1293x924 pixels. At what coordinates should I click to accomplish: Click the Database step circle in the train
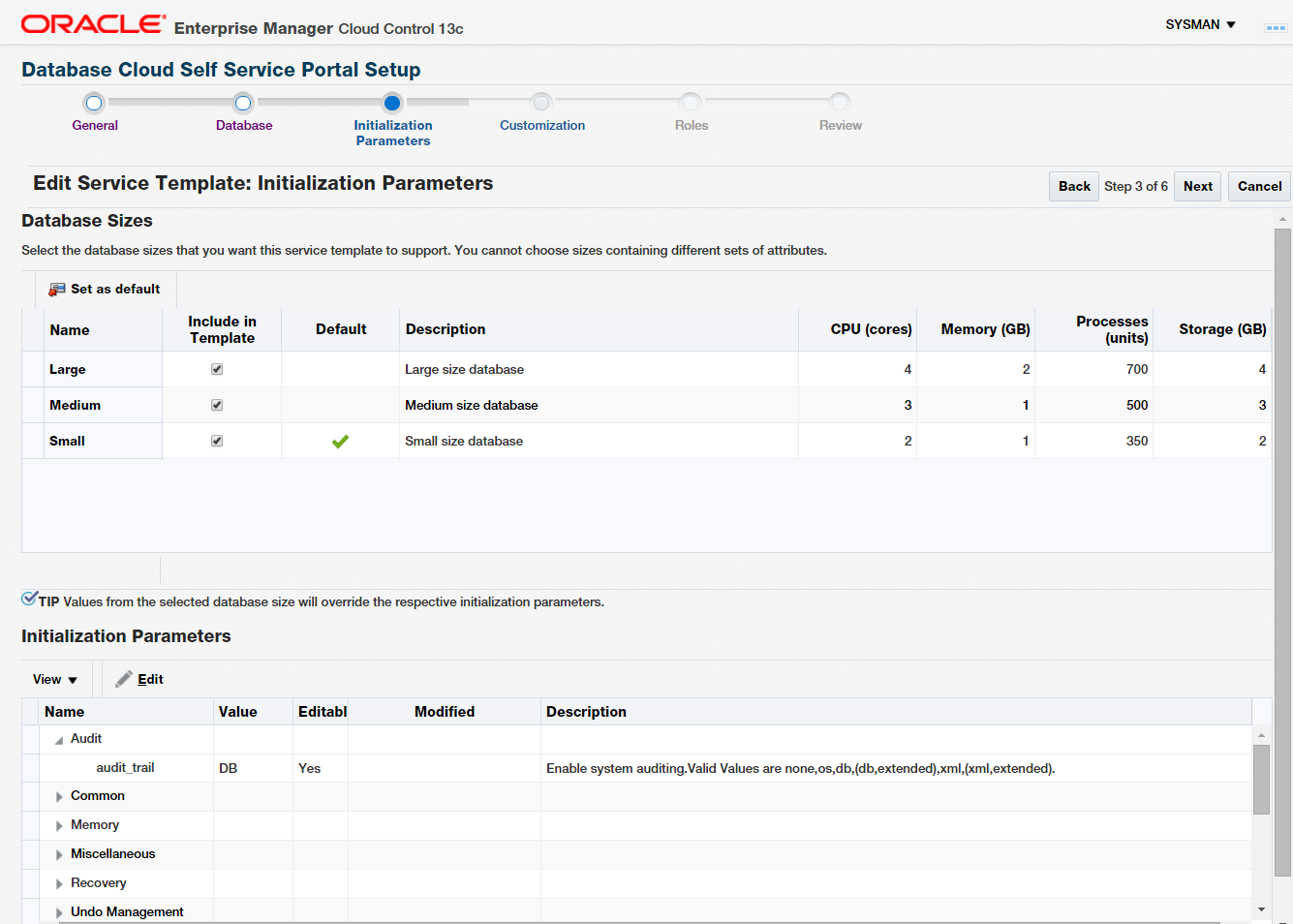pos(243,103)
